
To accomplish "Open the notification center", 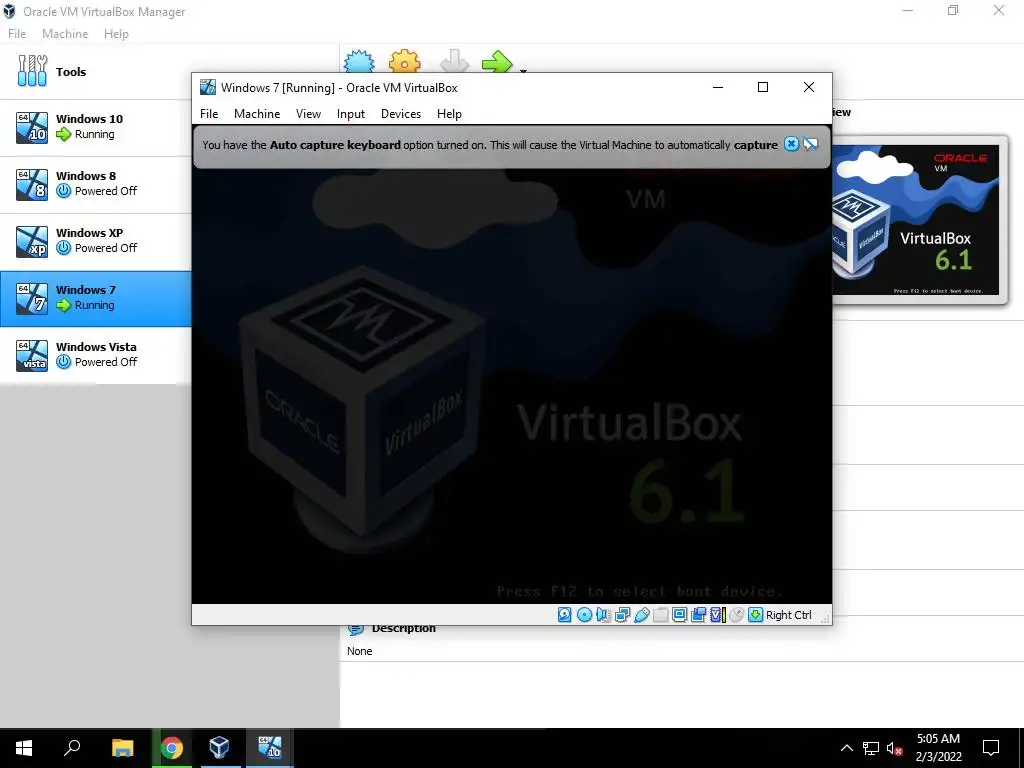I will pyautogui.click(x=991, y=748).
